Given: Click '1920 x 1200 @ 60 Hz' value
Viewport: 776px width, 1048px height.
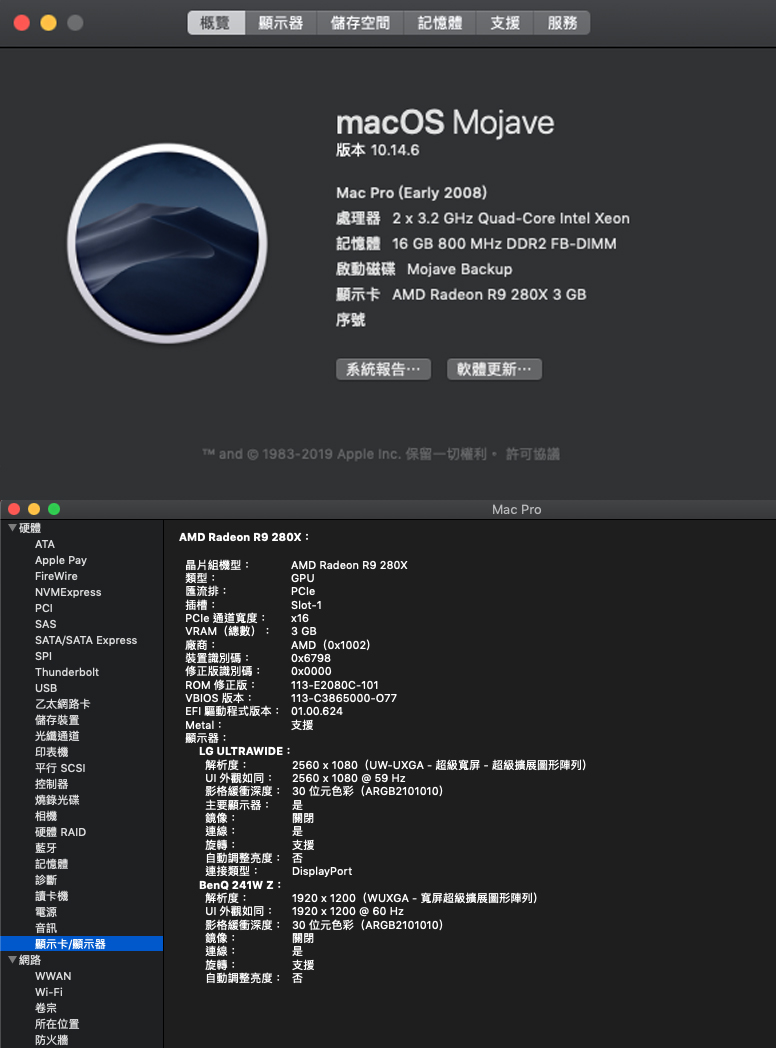Looking at the screenshot, I should pos(348,912).
